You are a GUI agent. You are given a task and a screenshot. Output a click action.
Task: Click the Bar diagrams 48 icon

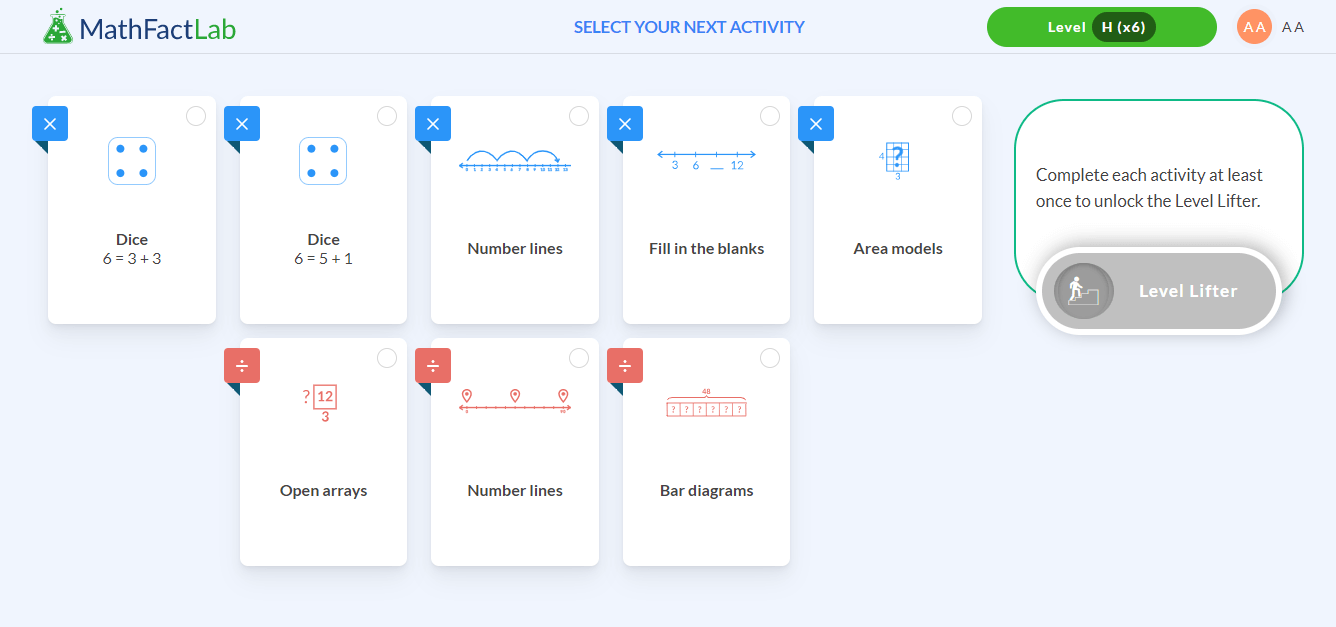click(x=706, y=404)
